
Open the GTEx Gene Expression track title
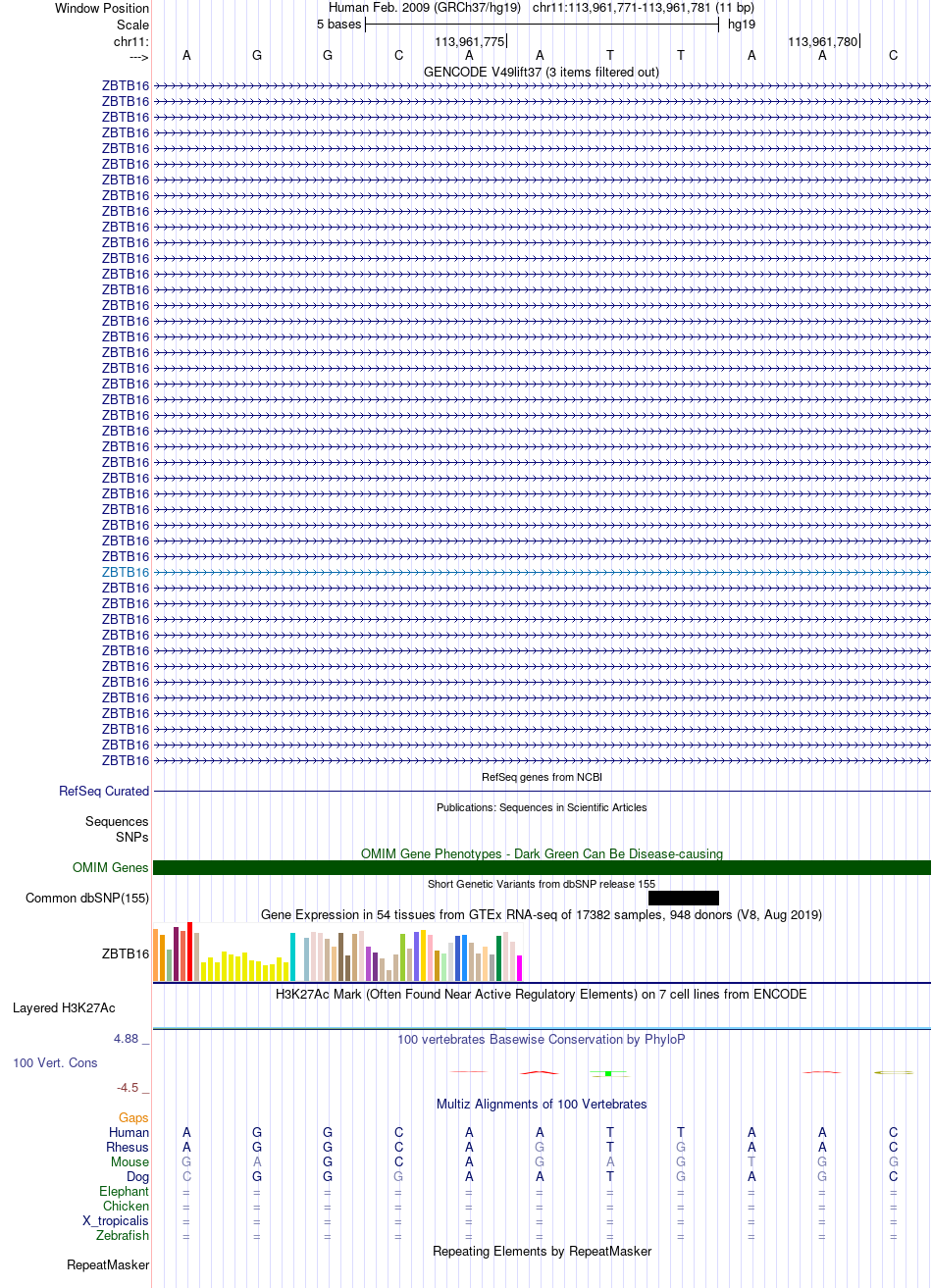[542, 914]
